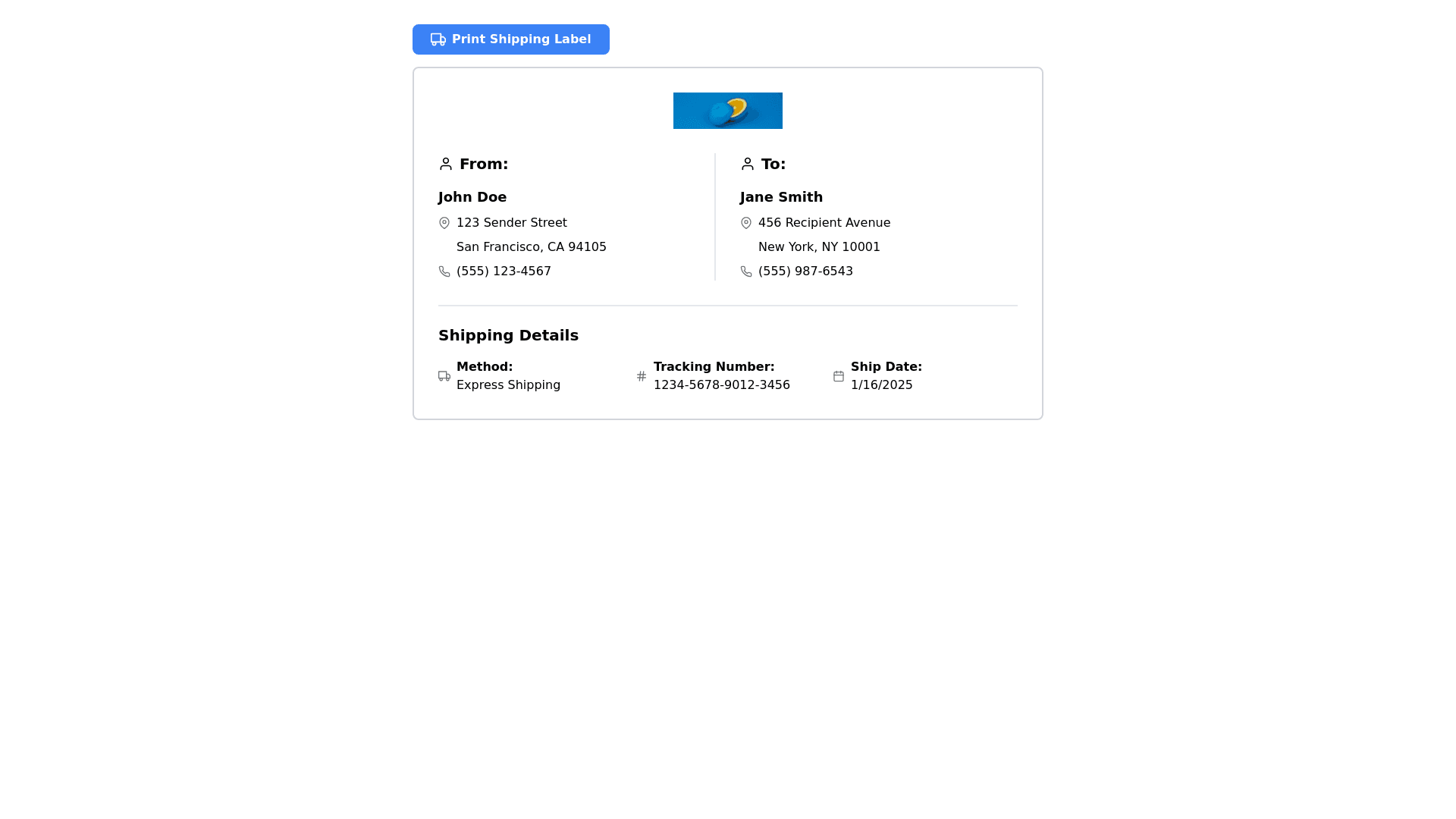The width and height of the screenshot is (1456, 819).
Task: Click the person icon beside From
Action: (446, 164)
